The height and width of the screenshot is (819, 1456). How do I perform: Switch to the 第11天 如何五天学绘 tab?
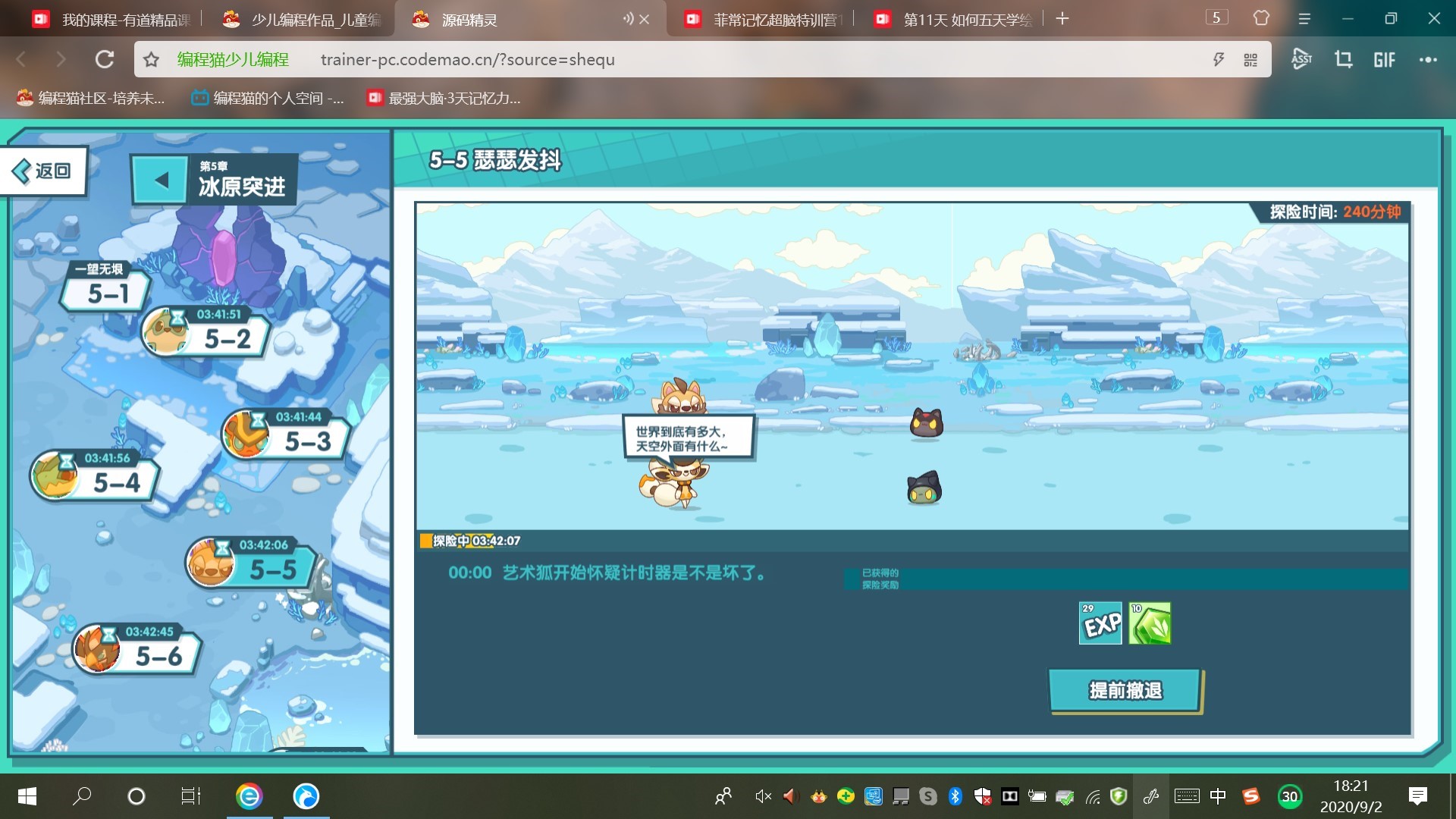(954, 19)
